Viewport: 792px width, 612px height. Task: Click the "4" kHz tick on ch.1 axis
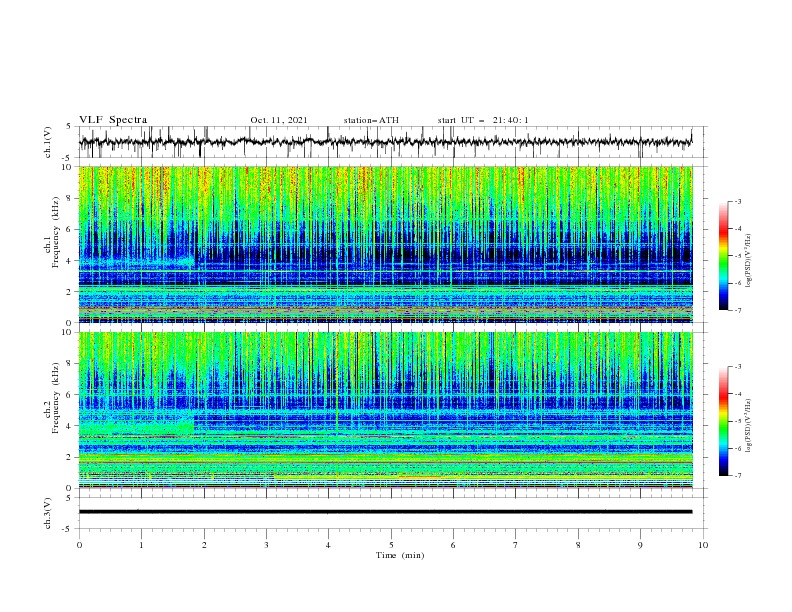(x=71, y=261)
